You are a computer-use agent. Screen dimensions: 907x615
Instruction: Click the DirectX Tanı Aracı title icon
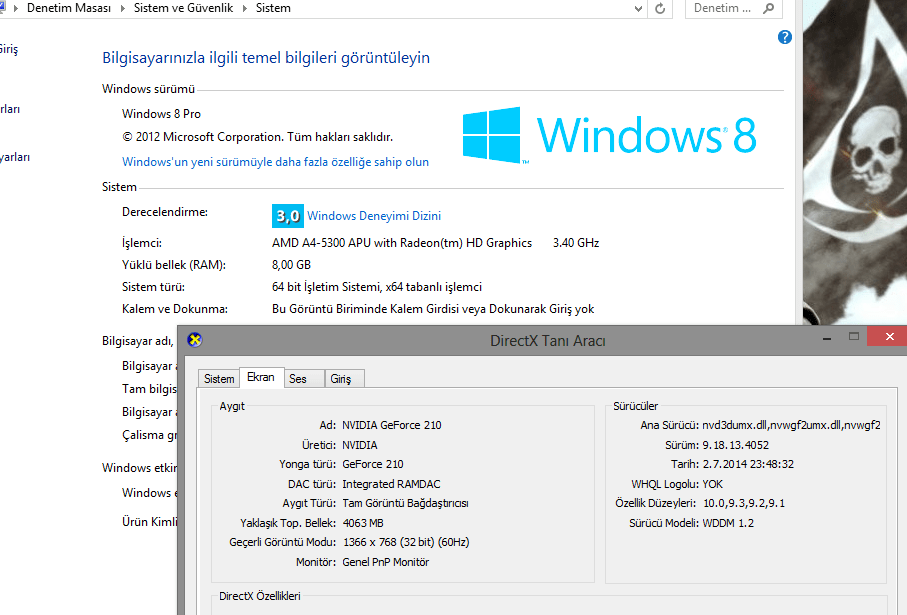[x=195, y=340]
